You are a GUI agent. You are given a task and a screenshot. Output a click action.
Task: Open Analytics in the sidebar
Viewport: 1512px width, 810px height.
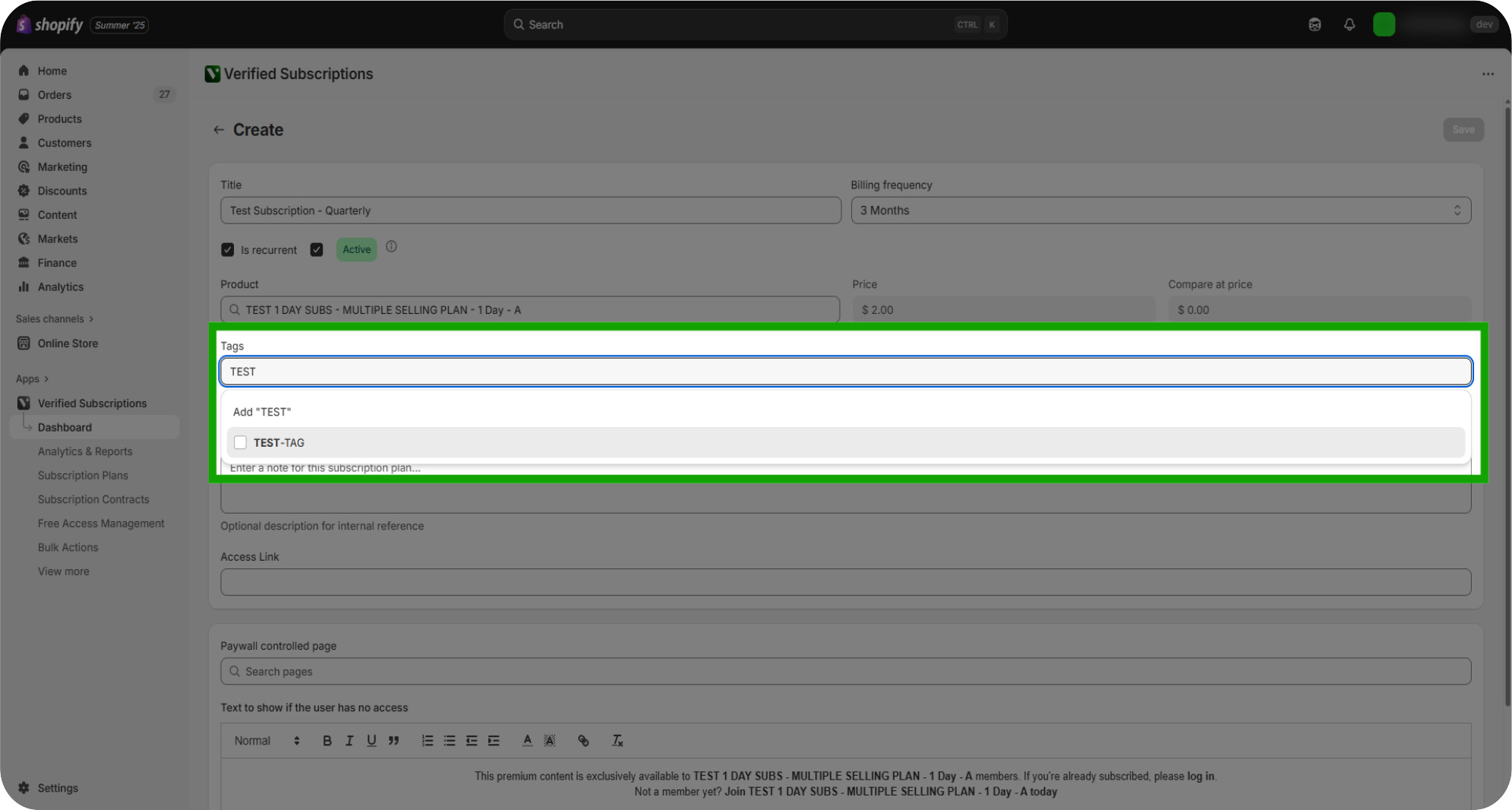(61, 287)
